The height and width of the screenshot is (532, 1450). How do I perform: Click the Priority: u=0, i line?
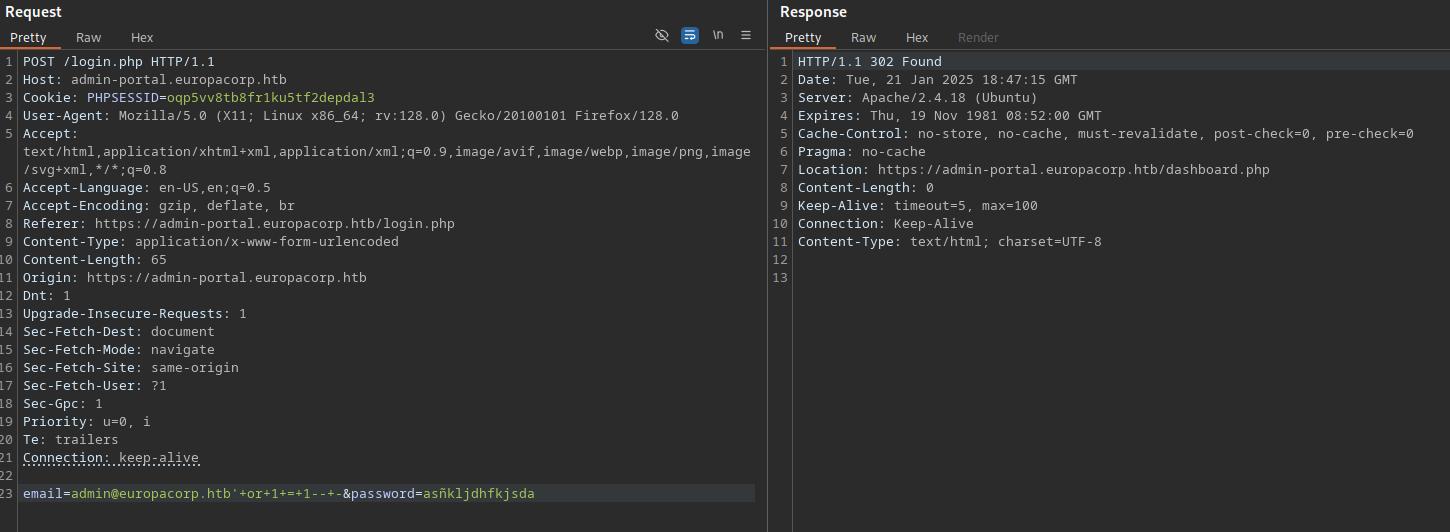click(87, 421)
